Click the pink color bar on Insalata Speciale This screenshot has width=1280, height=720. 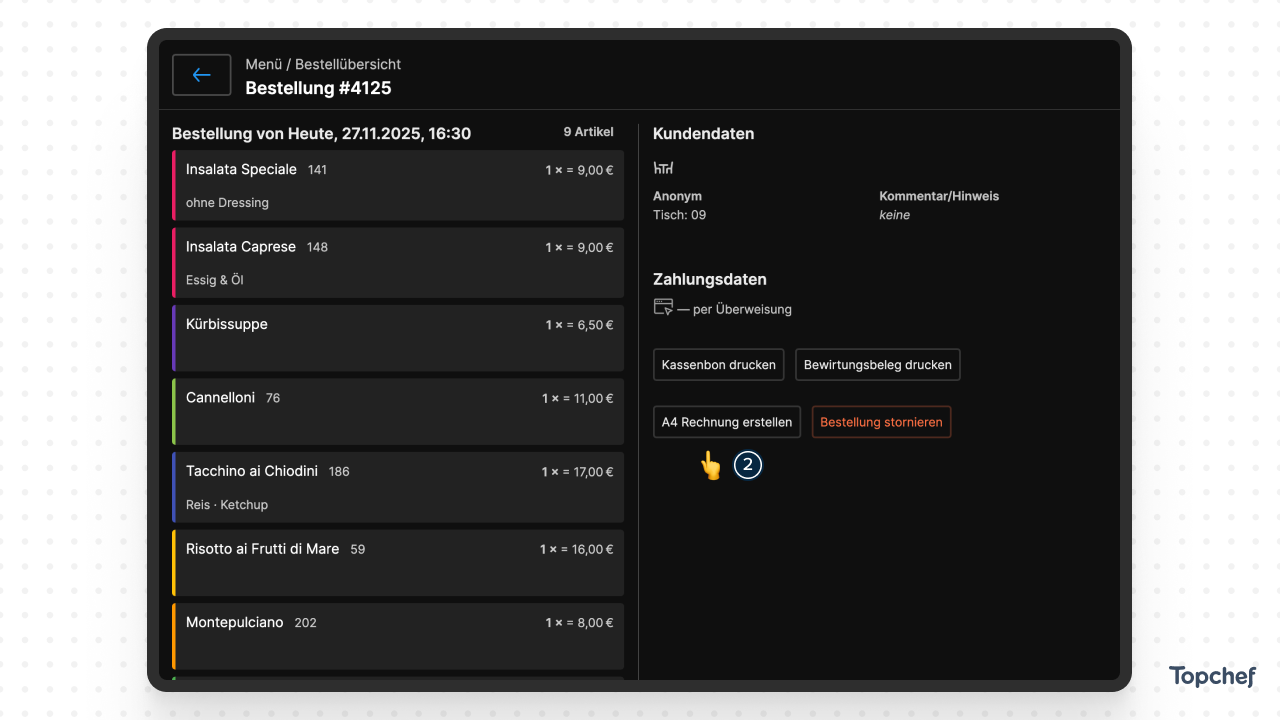coord(174,185)
